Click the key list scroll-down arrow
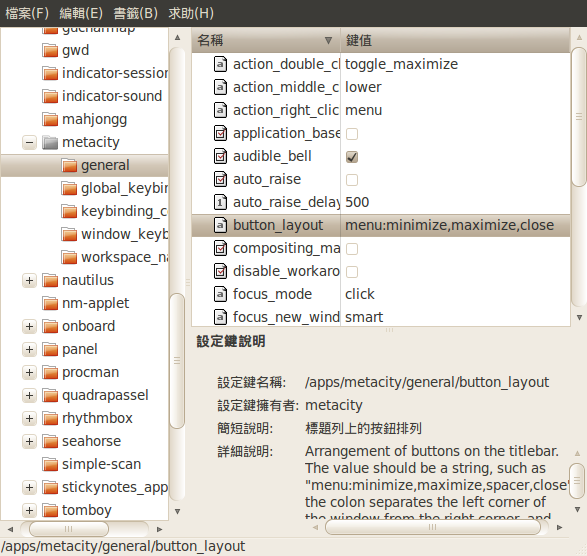 click(x=579, y=318)
